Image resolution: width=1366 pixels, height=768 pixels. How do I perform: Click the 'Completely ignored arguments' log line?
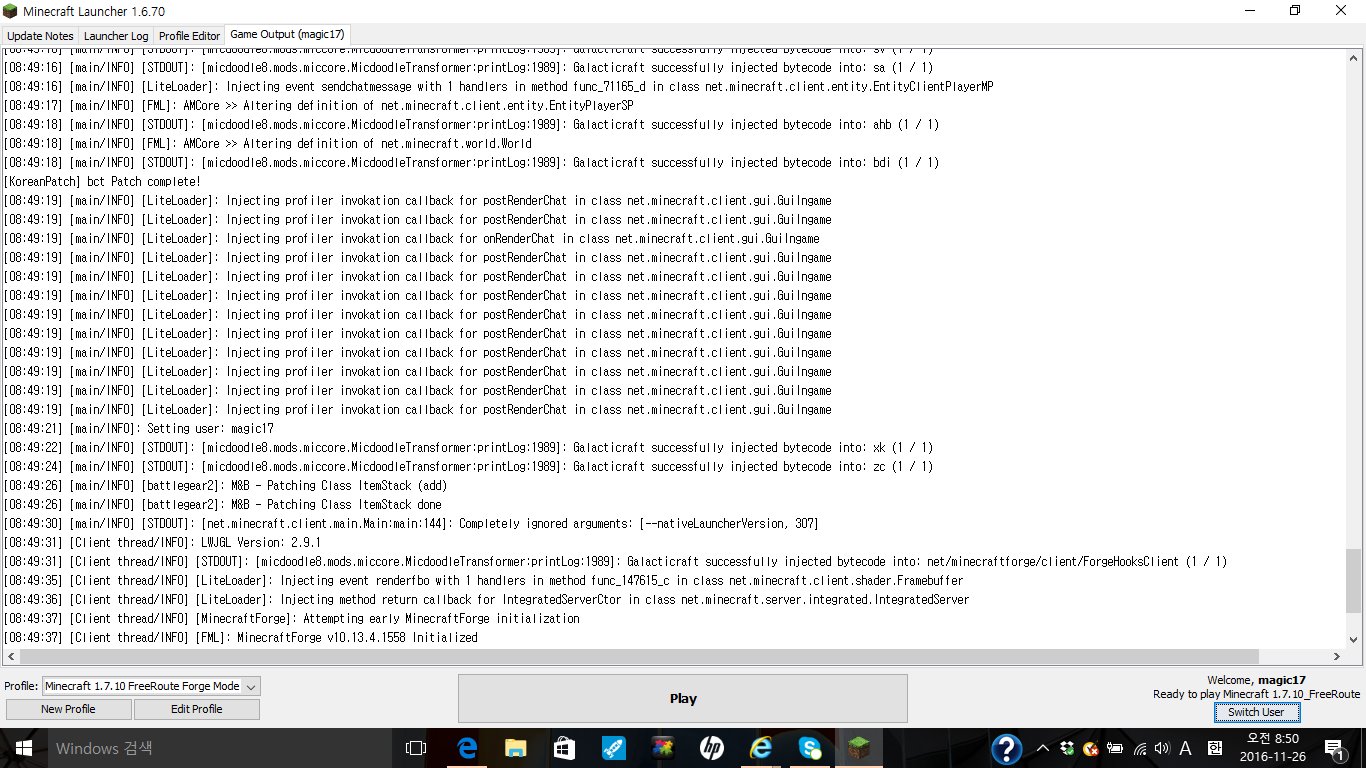click(x=411, y=523)
